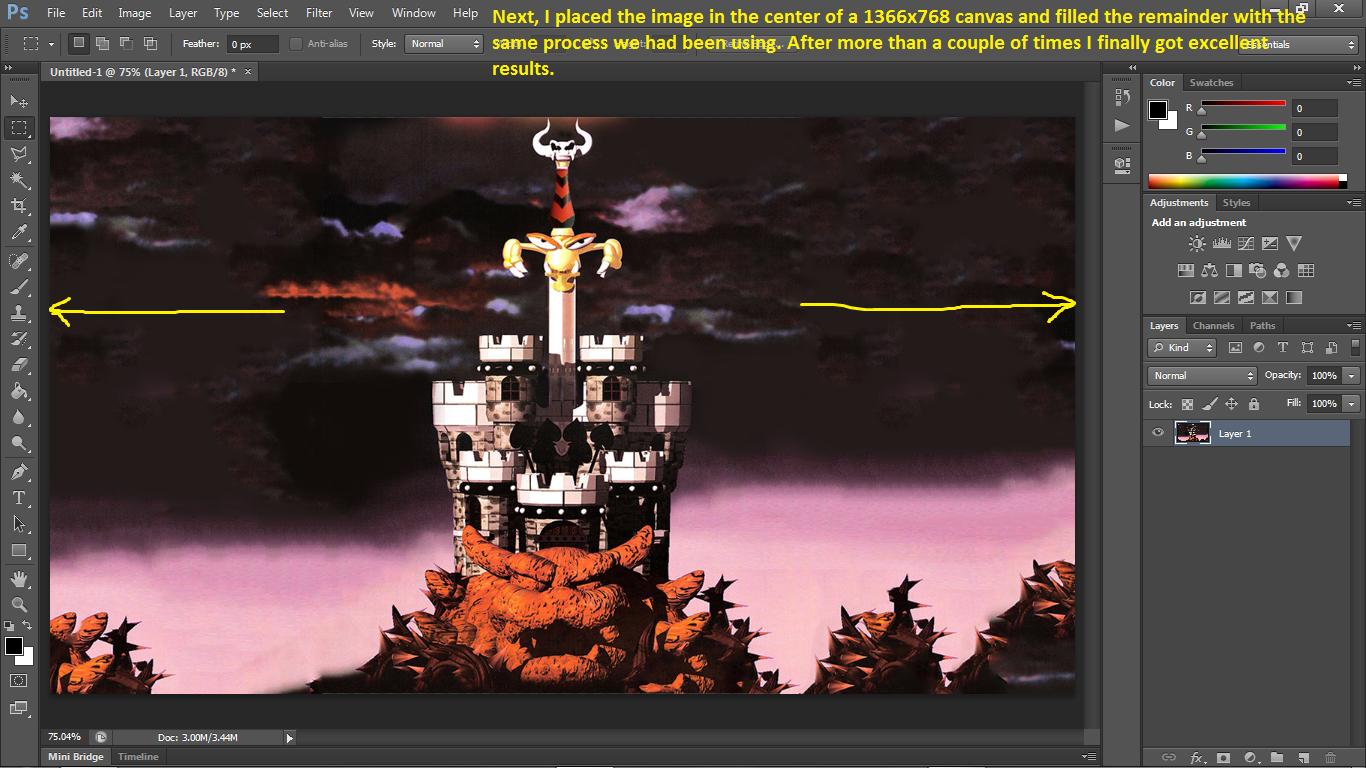This screenshot has width=1366, height=768.
Task: Select the Healing Brush tool
Action: [x=19, y=261]
